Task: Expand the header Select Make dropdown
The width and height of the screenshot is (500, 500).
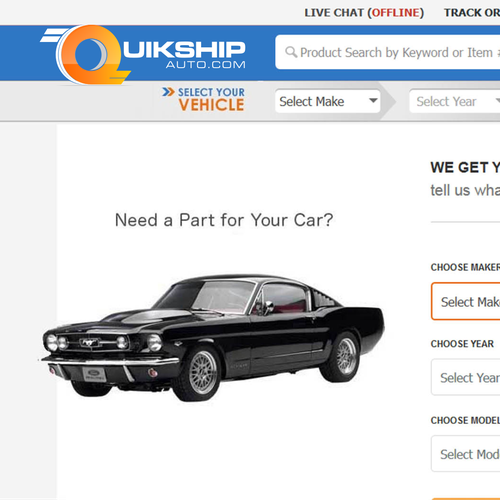Action: 328,101
